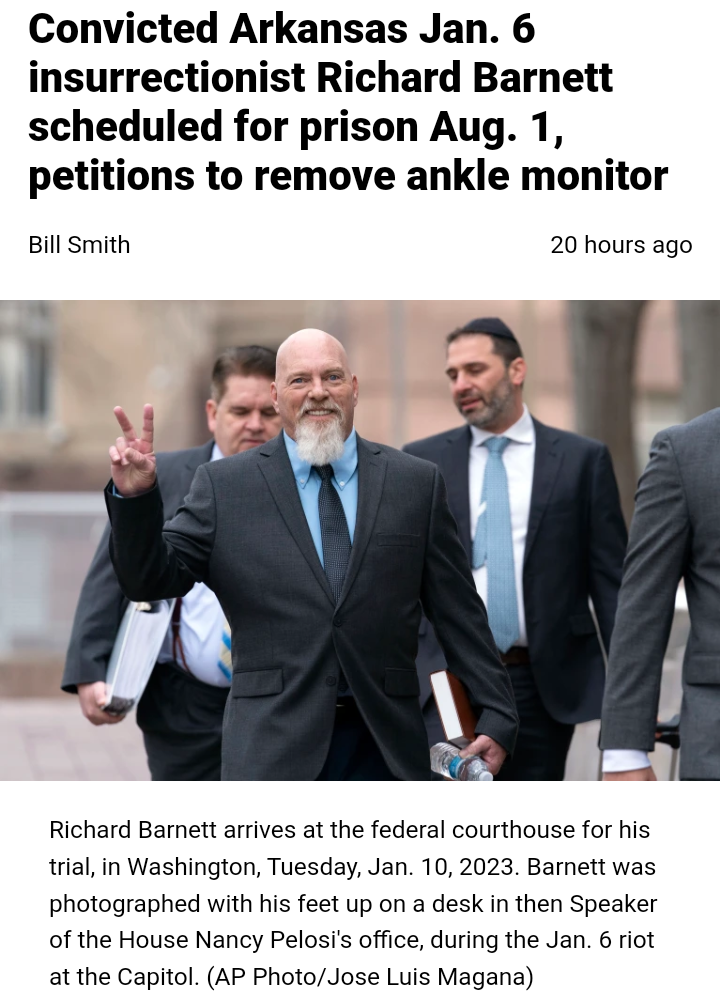Image resolution: width=720 pixels, height=1004 pixels.
Task: Click the brown book held in photo
Action: click(453, 706)
